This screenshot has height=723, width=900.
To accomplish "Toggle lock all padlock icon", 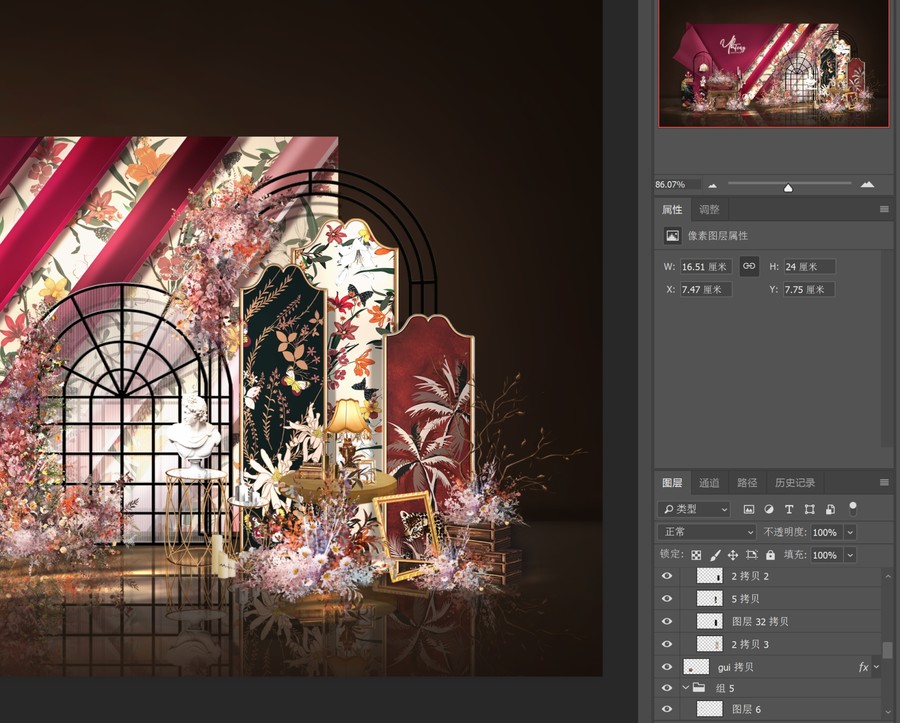I will point(770,555).
